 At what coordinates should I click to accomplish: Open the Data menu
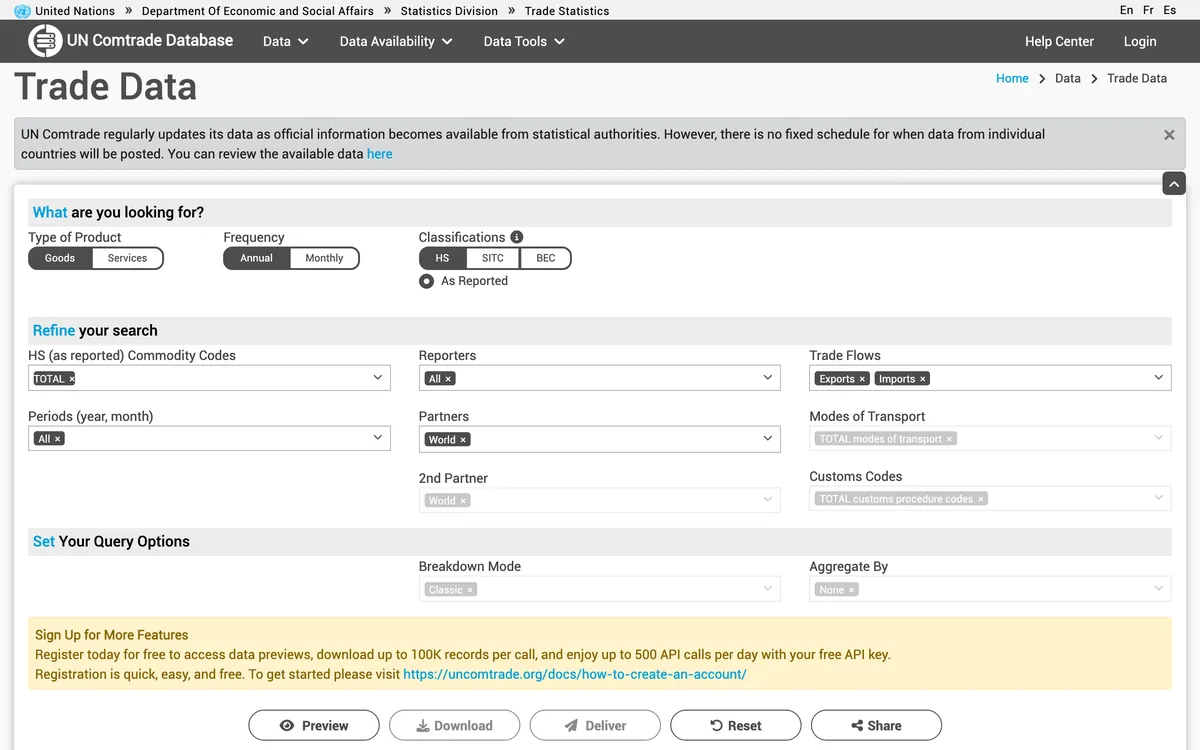click(x=286, y=41)
